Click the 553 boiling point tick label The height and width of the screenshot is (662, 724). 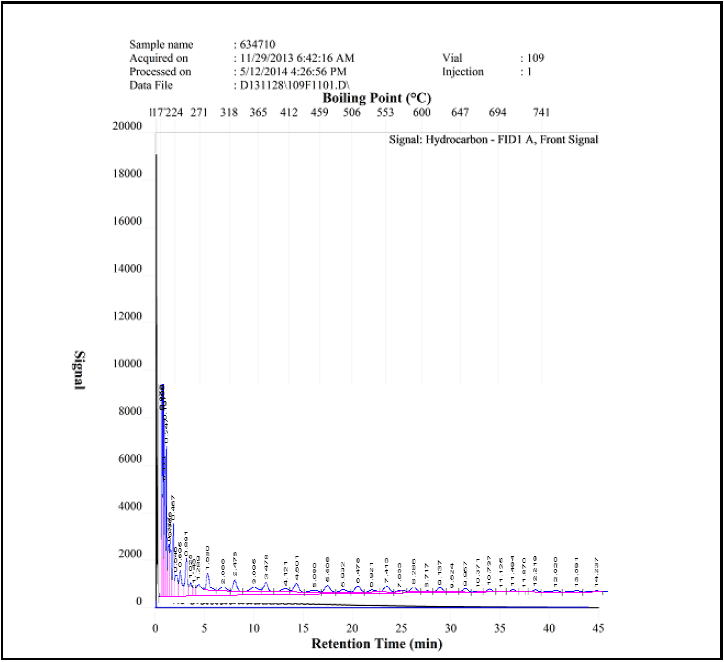385,112
